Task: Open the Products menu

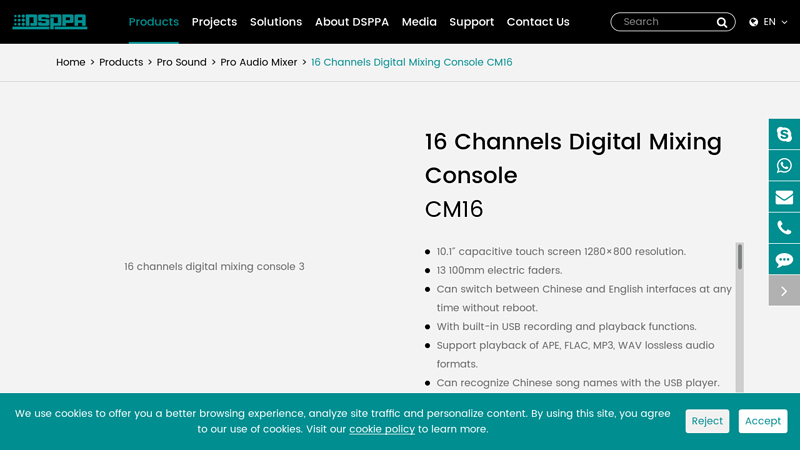Action: point(154,22)
